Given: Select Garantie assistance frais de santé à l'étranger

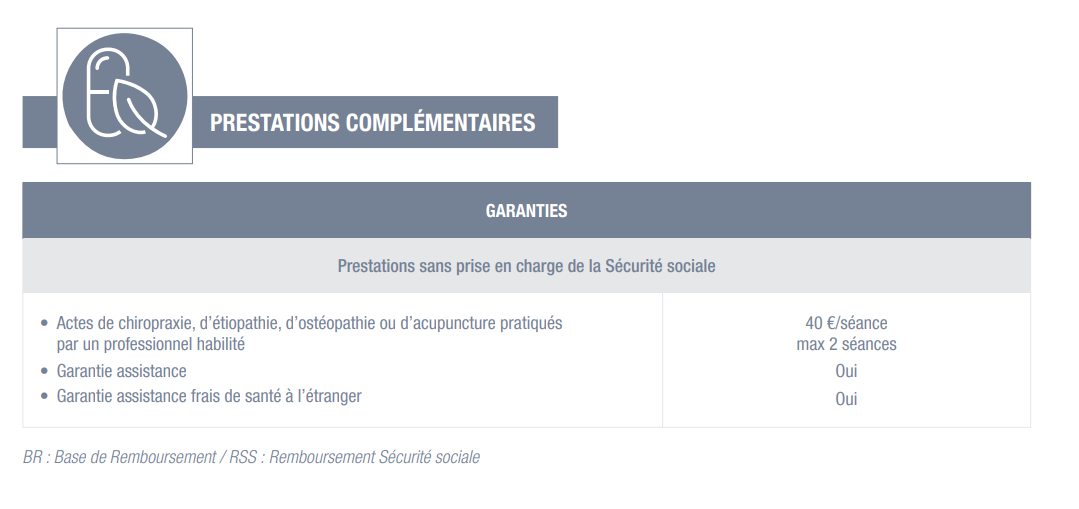Looking at the screenshot, I should [x=209, y=396].
